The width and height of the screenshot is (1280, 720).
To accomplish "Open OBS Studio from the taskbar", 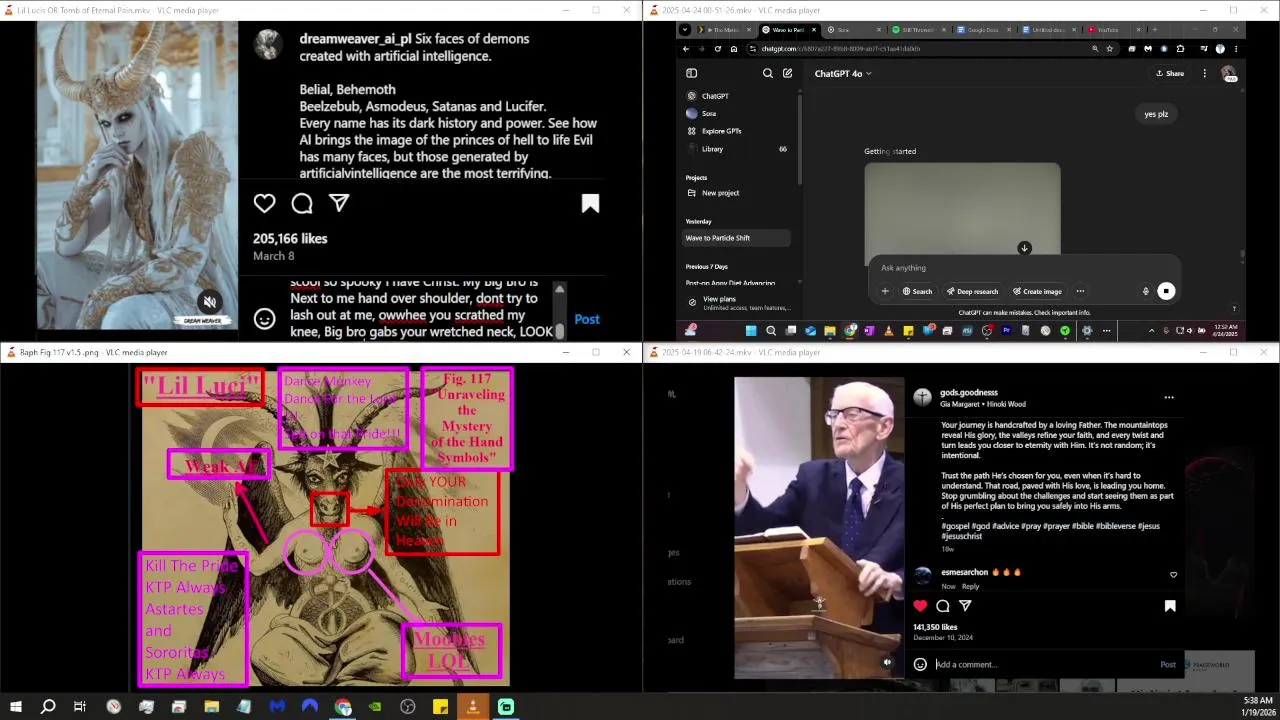I will coord(408,707).
